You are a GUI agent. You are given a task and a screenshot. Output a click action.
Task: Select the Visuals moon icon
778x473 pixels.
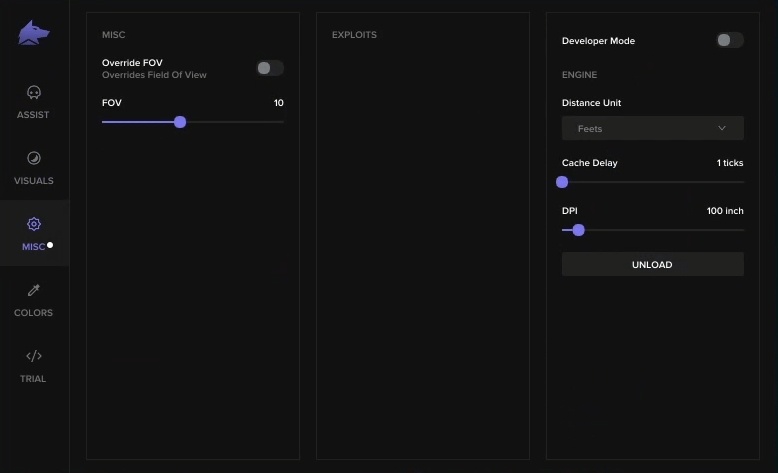[x=33, y=158]
